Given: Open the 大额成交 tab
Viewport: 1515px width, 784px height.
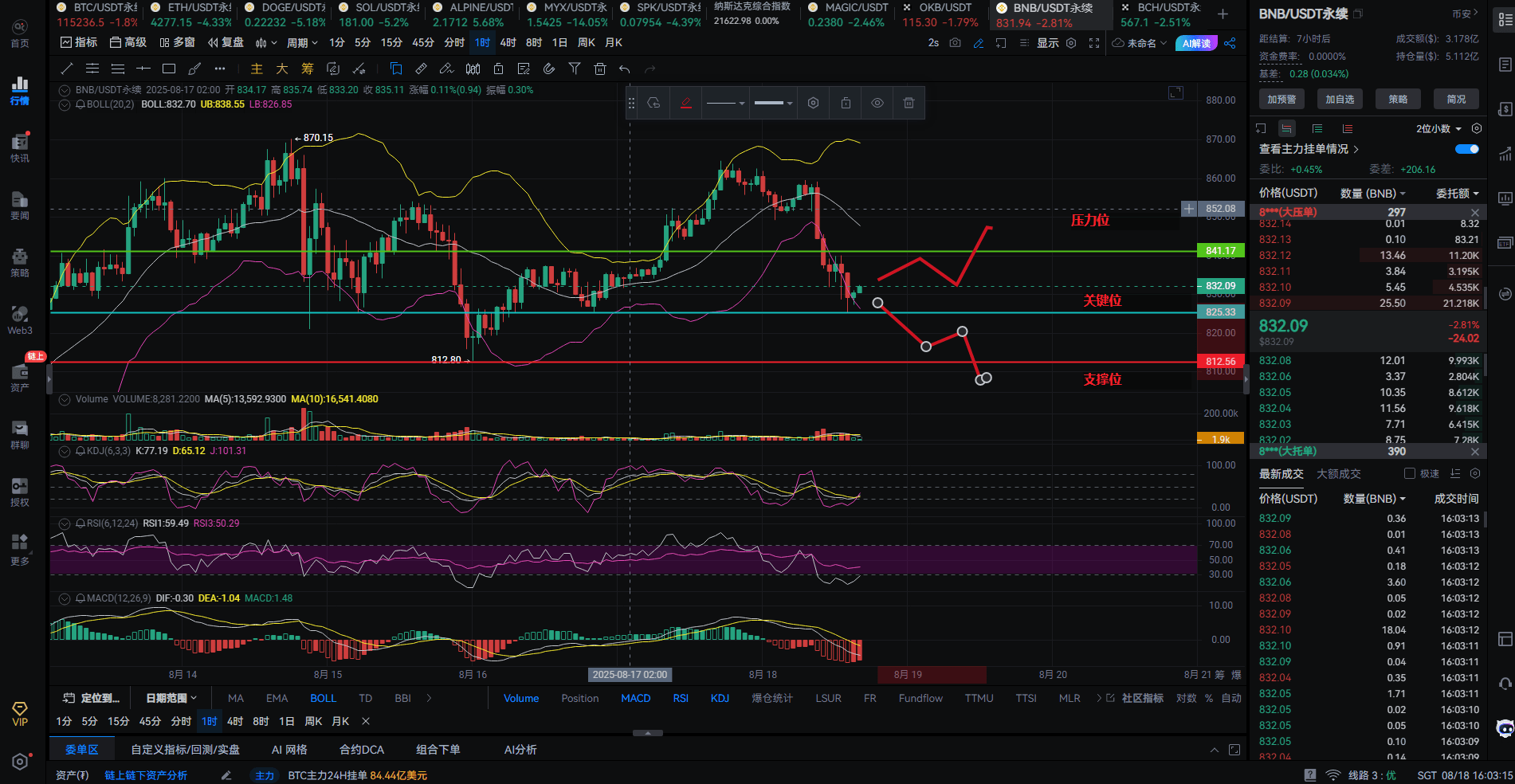Looking at the screenshot, I should pos(1339,474).
